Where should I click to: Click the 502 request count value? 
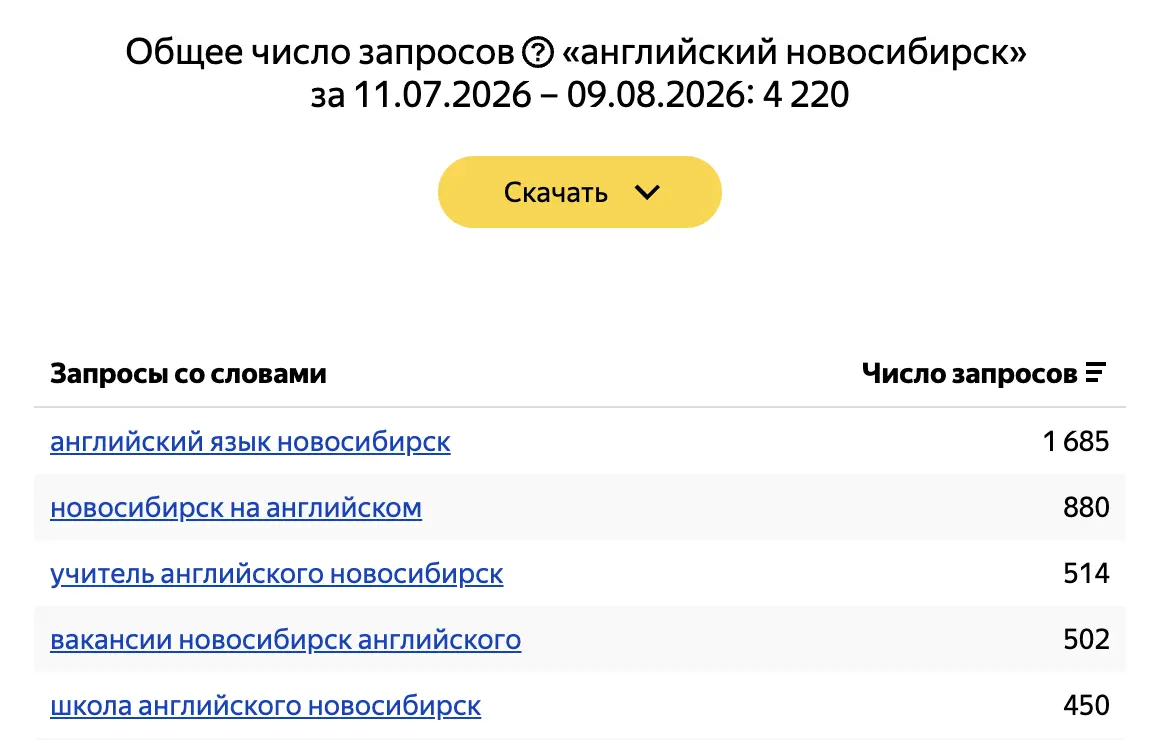coord(1086,640)
